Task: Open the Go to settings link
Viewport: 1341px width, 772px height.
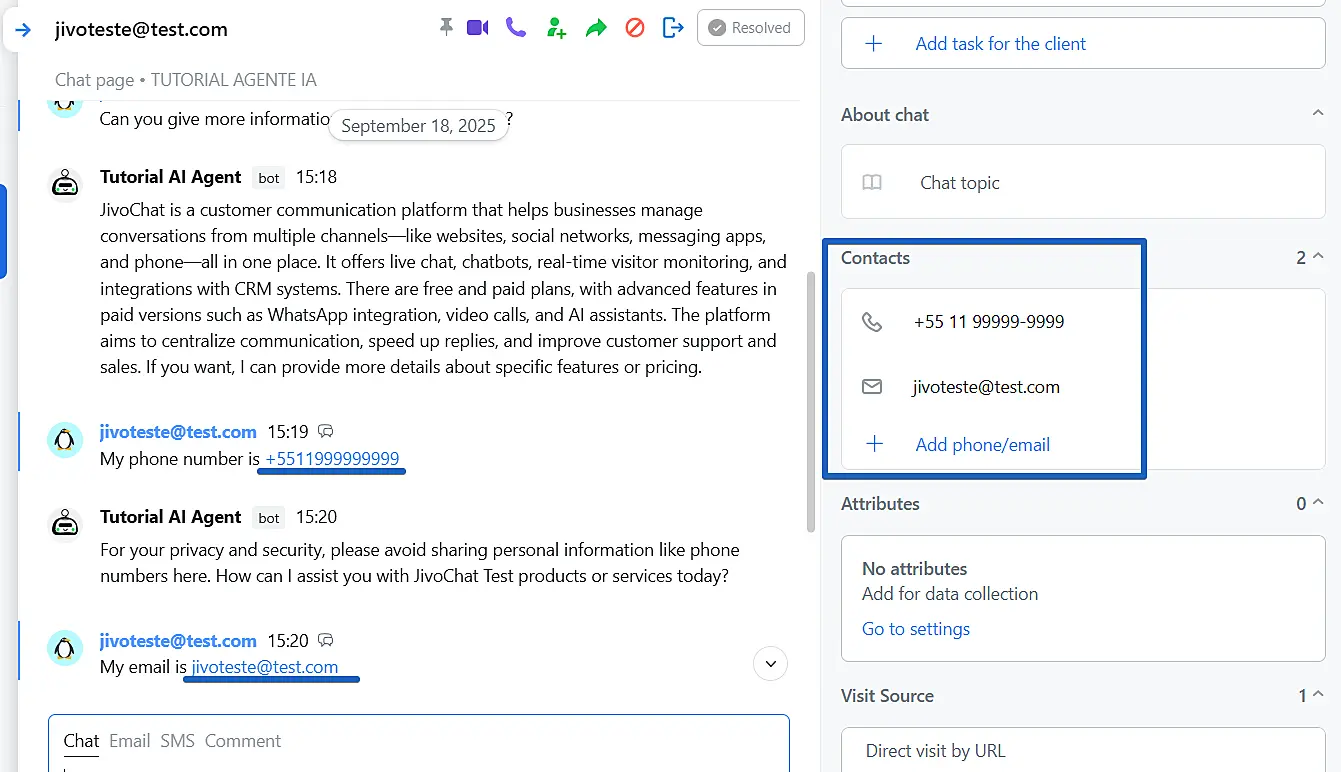Action: (x=916, y=629)
